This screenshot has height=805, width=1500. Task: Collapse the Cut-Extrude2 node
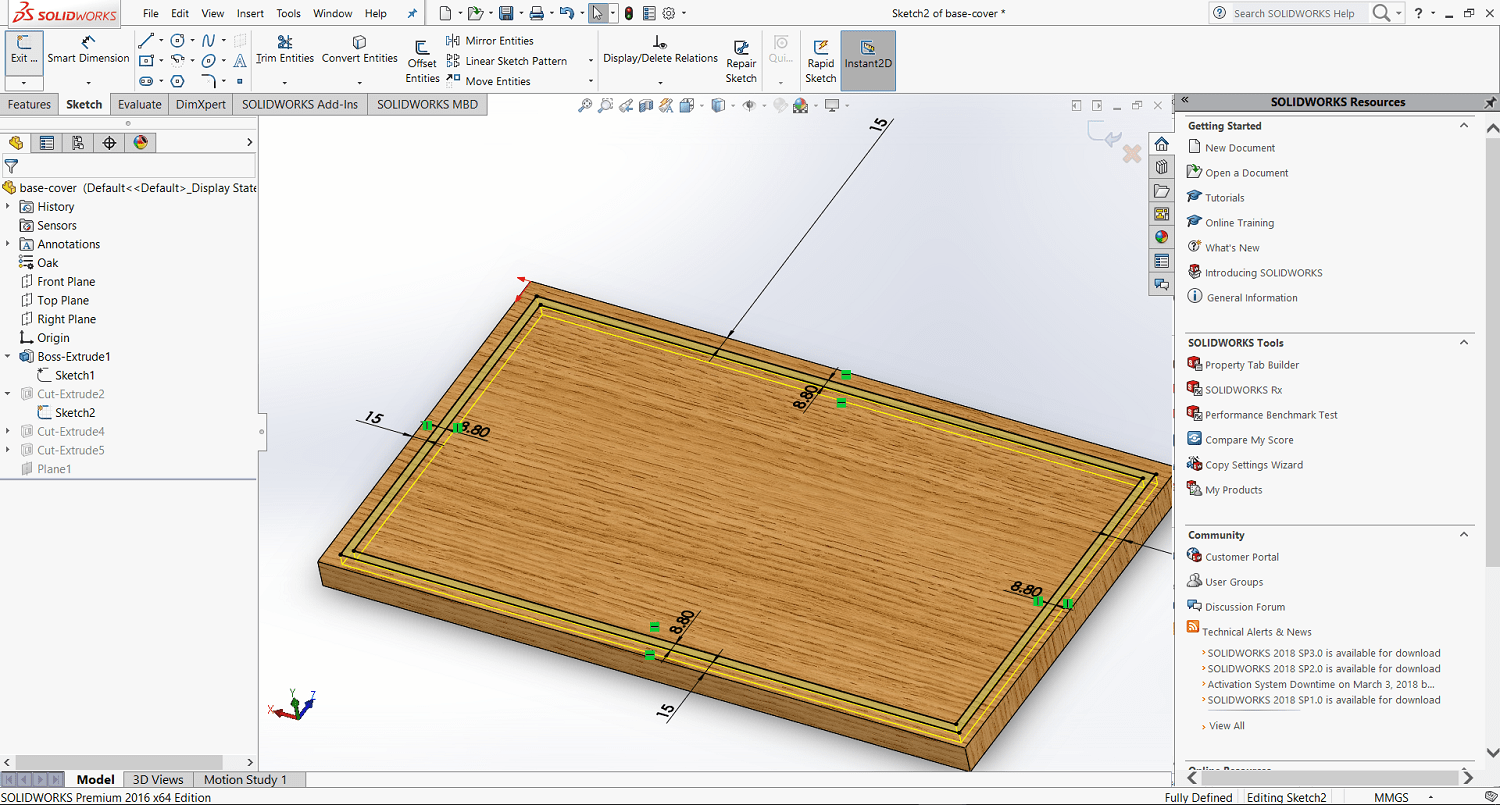(x=8, y=394)
